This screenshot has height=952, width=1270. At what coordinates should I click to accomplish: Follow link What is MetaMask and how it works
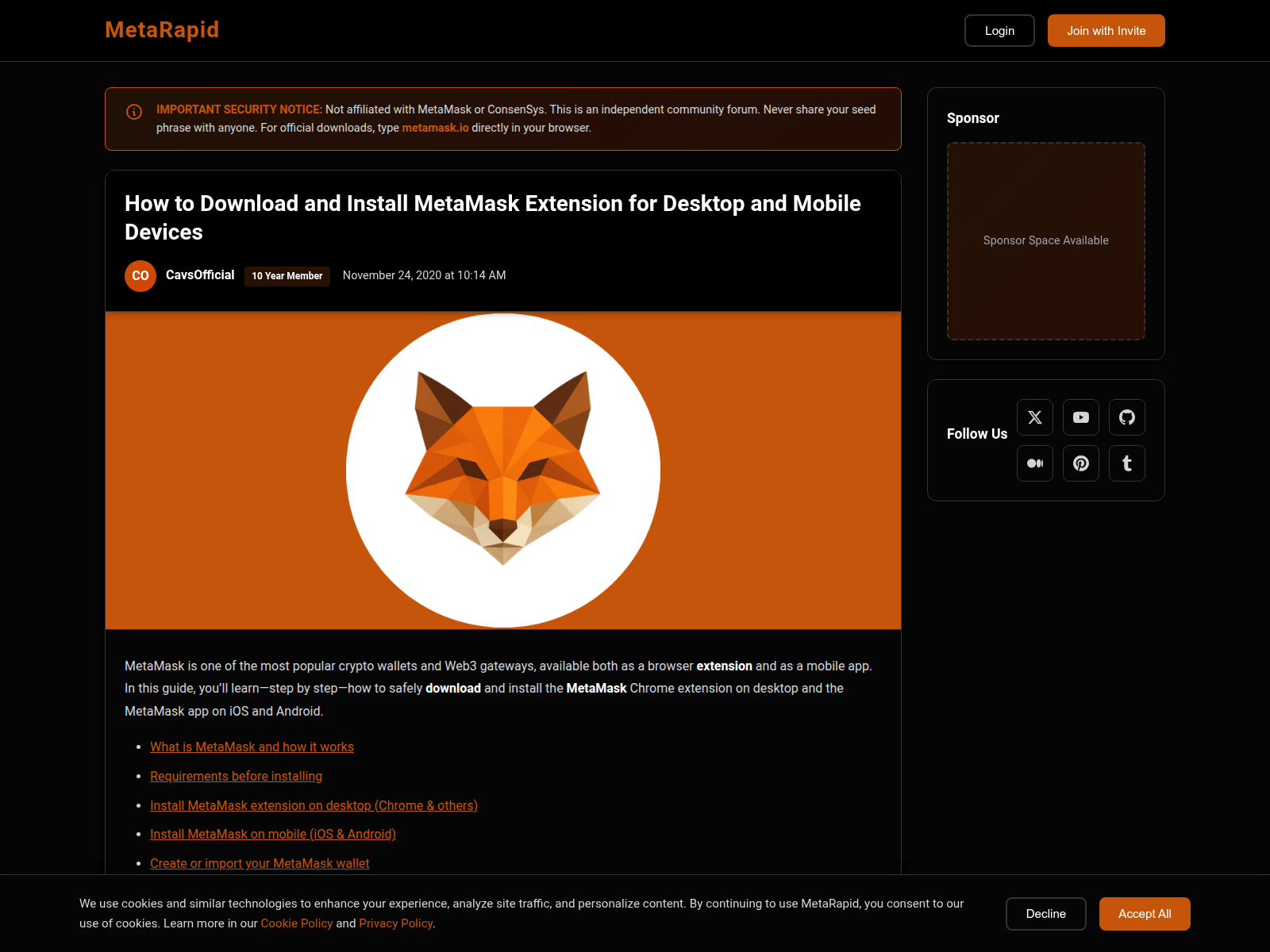[x=252, y=747]
